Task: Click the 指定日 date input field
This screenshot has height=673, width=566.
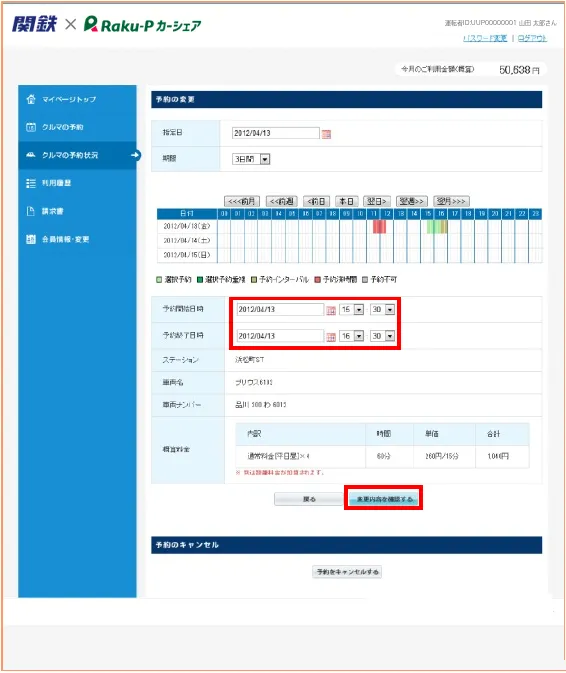Action: pos(276,133)
